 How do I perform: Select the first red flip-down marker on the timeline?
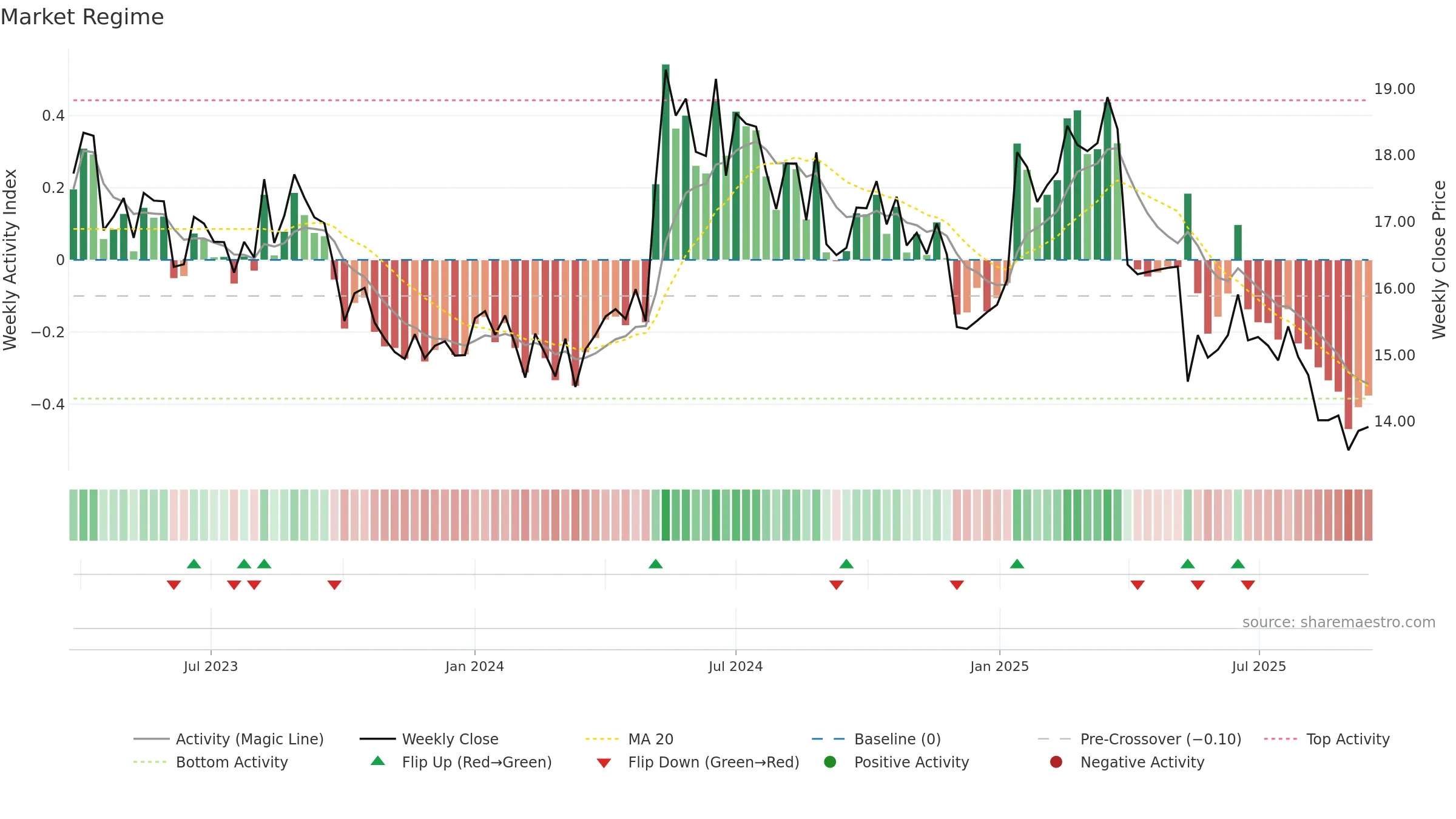(x=174, y=585)
